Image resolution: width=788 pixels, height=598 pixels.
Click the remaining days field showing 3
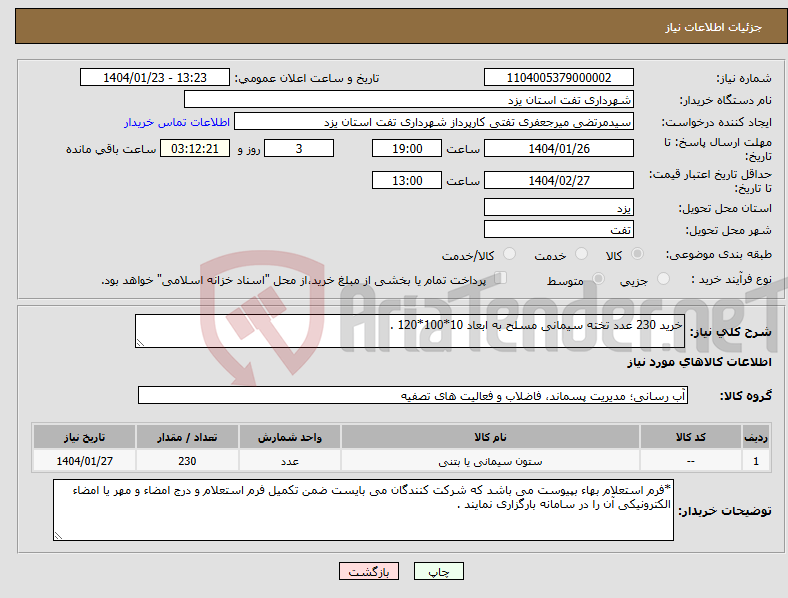pos(299,148)
